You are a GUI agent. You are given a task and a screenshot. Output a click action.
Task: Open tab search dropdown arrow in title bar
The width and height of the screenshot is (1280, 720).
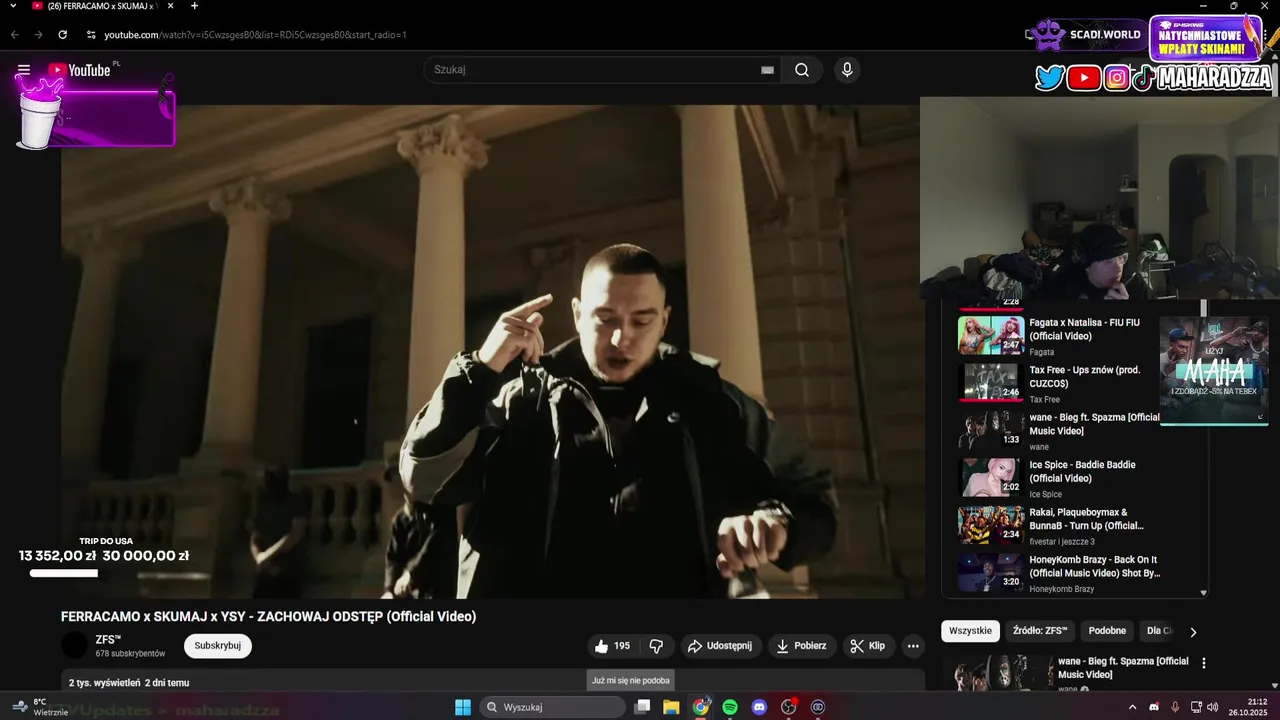(x=14, y=6)
